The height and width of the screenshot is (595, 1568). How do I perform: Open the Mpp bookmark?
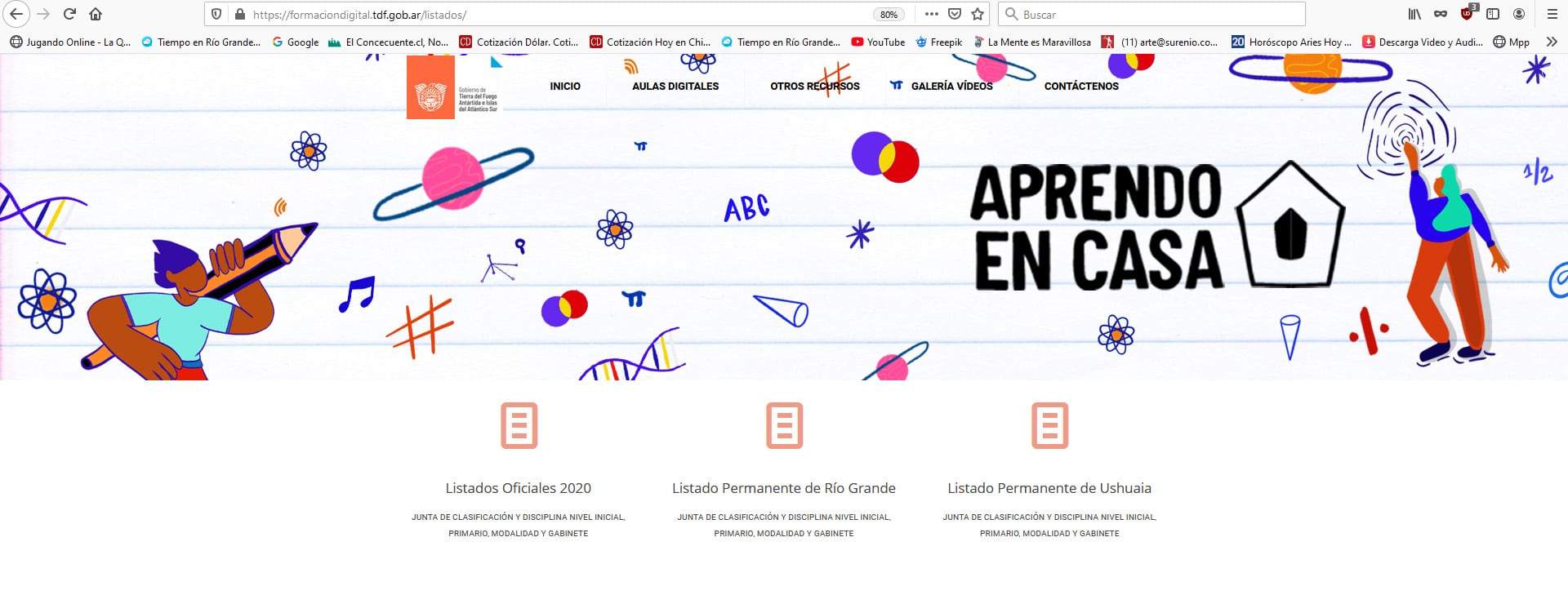(x=1512, y=42)
